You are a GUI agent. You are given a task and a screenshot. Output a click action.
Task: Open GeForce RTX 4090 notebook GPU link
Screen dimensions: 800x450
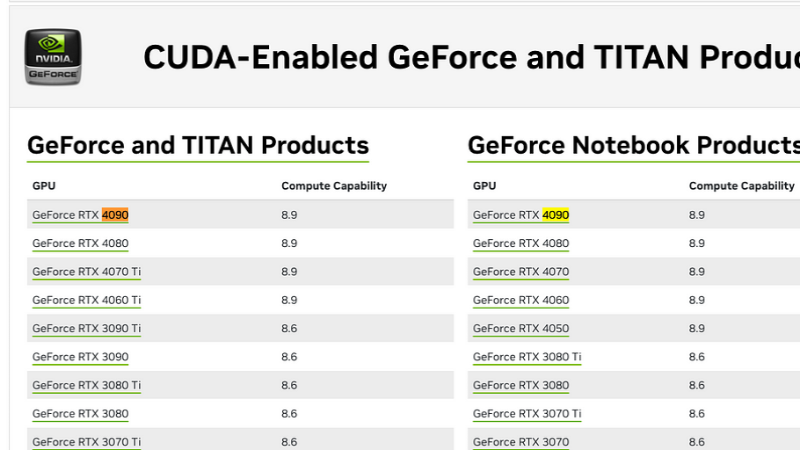[520, 215]
